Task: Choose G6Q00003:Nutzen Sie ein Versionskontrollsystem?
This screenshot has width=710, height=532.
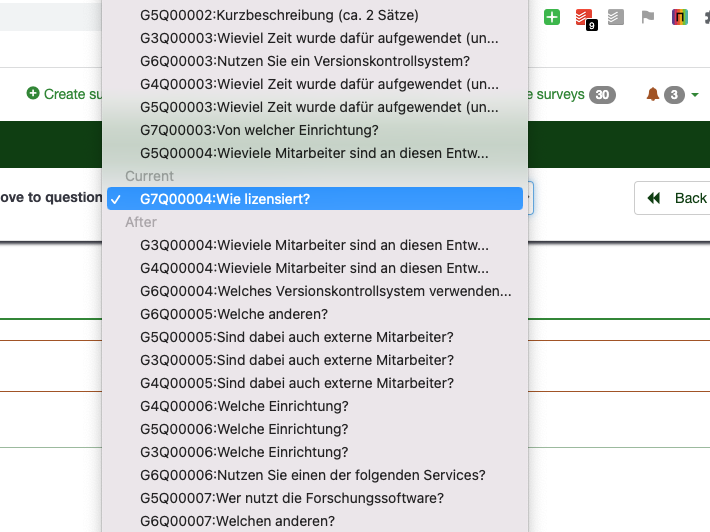Action: (315, 61)
